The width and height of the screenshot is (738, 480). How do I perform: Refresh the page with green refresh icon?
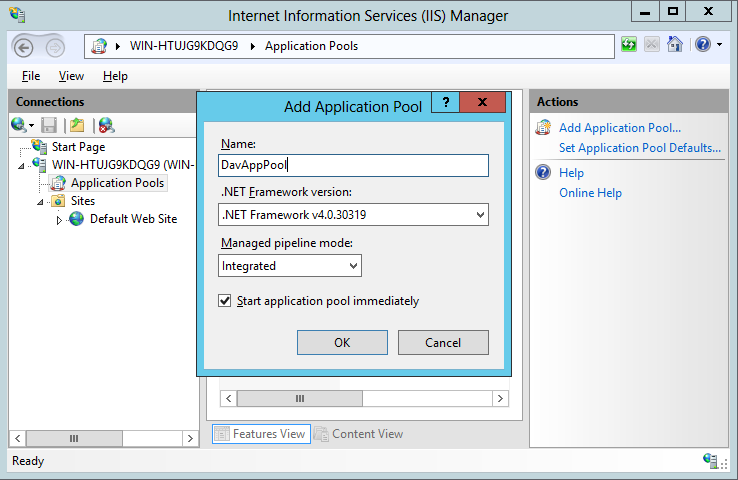tap(629, 45)
